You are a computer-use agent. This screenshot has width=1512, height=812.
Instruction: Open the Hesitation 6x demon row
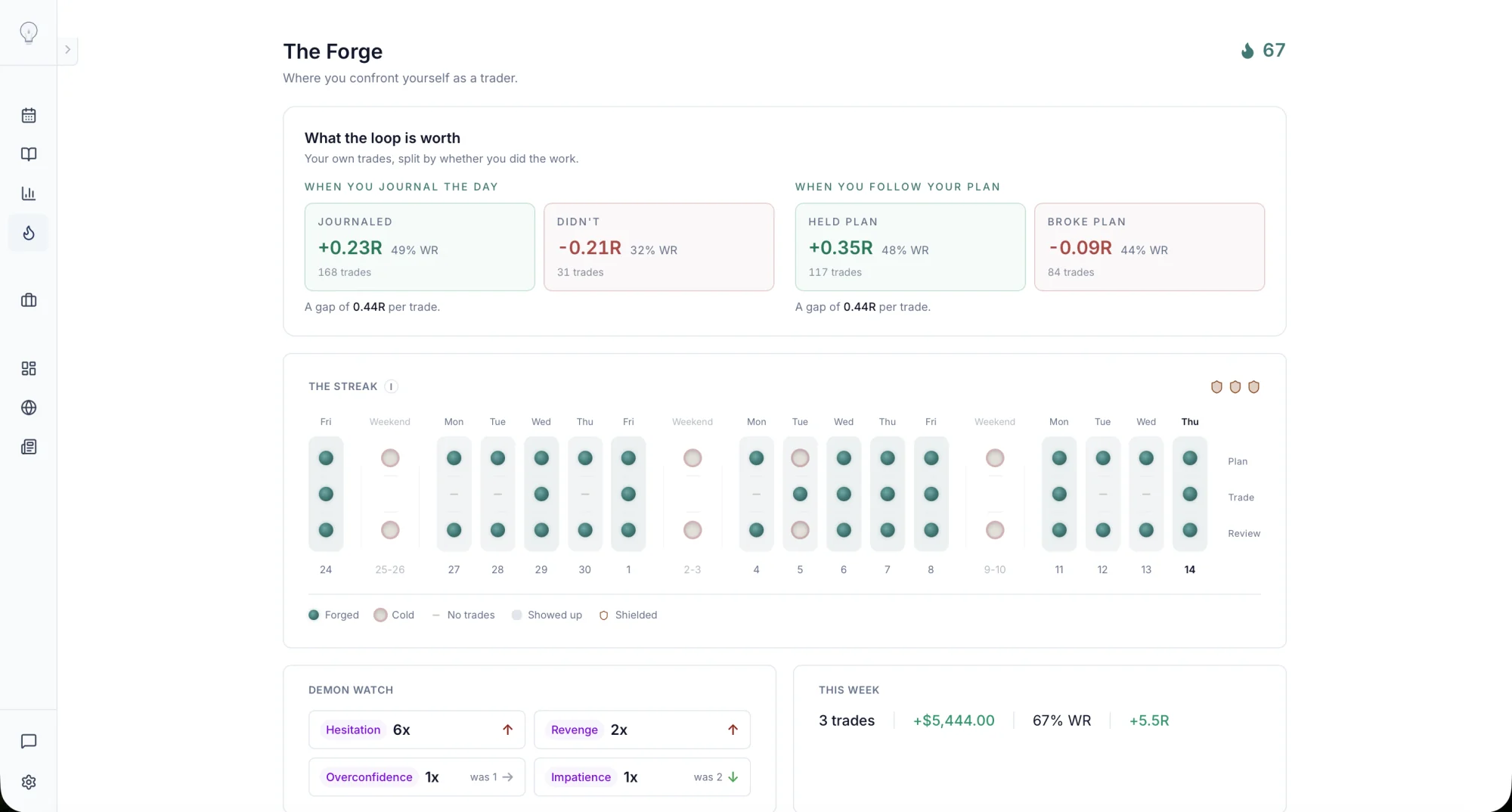417,730
